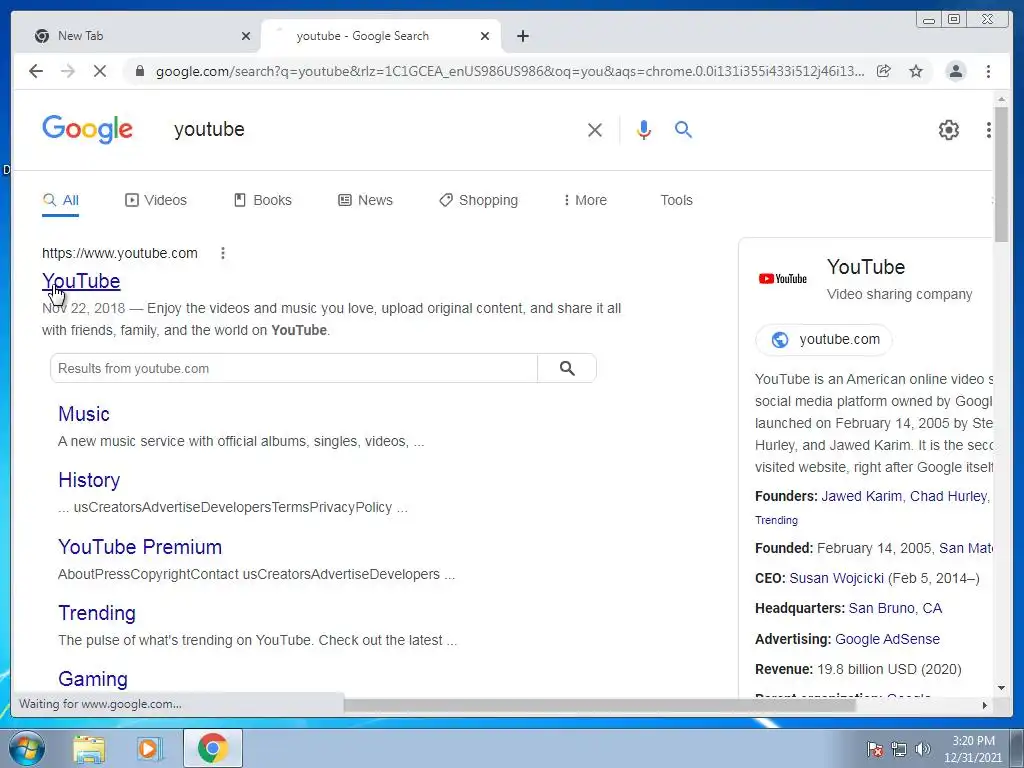1024x768 pixels.
Task: Click the small Trending link in panel
Action: point(776,520)
